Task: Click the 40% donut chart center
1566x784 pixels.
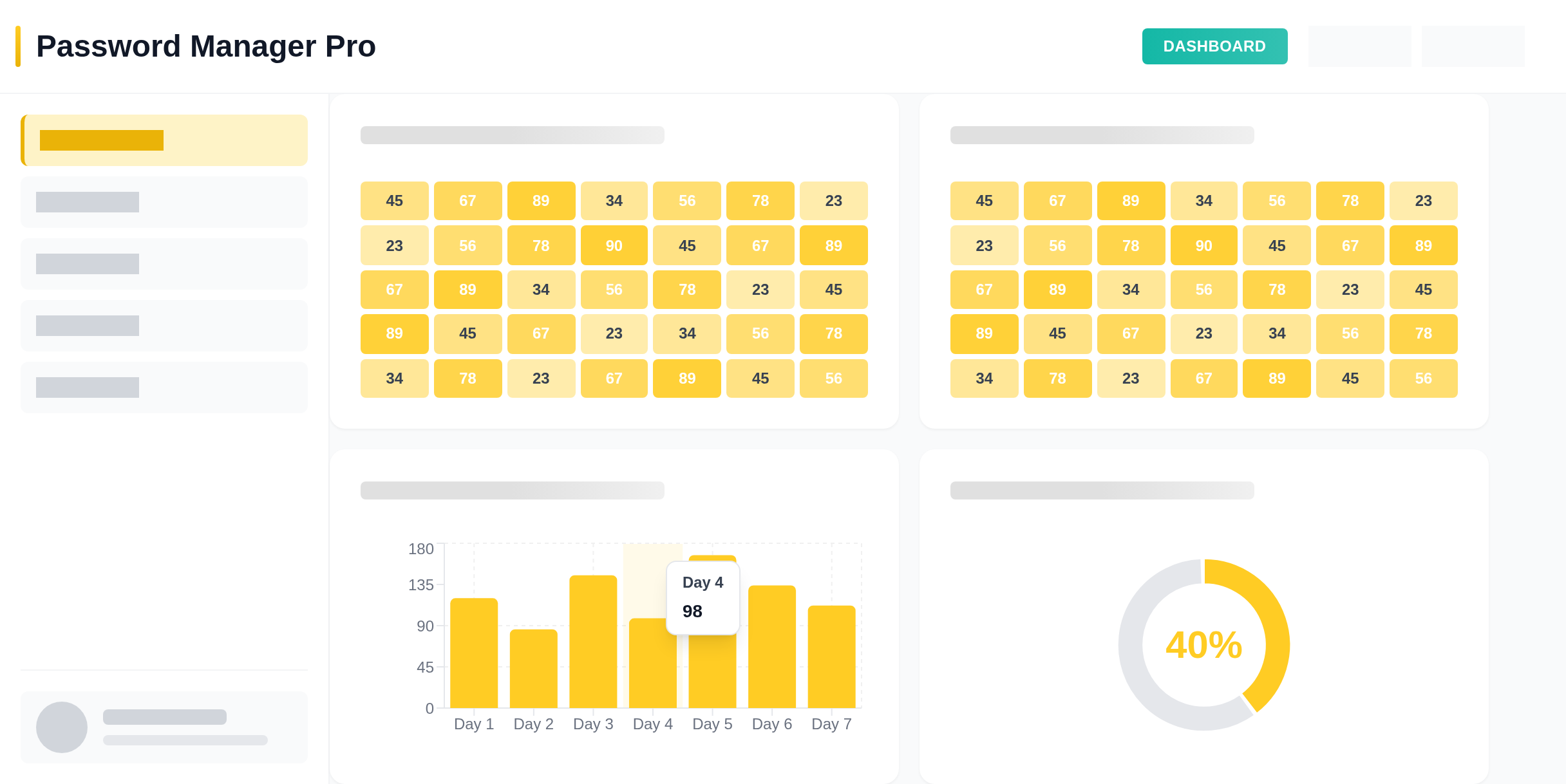Action: tap(1203, 645)
